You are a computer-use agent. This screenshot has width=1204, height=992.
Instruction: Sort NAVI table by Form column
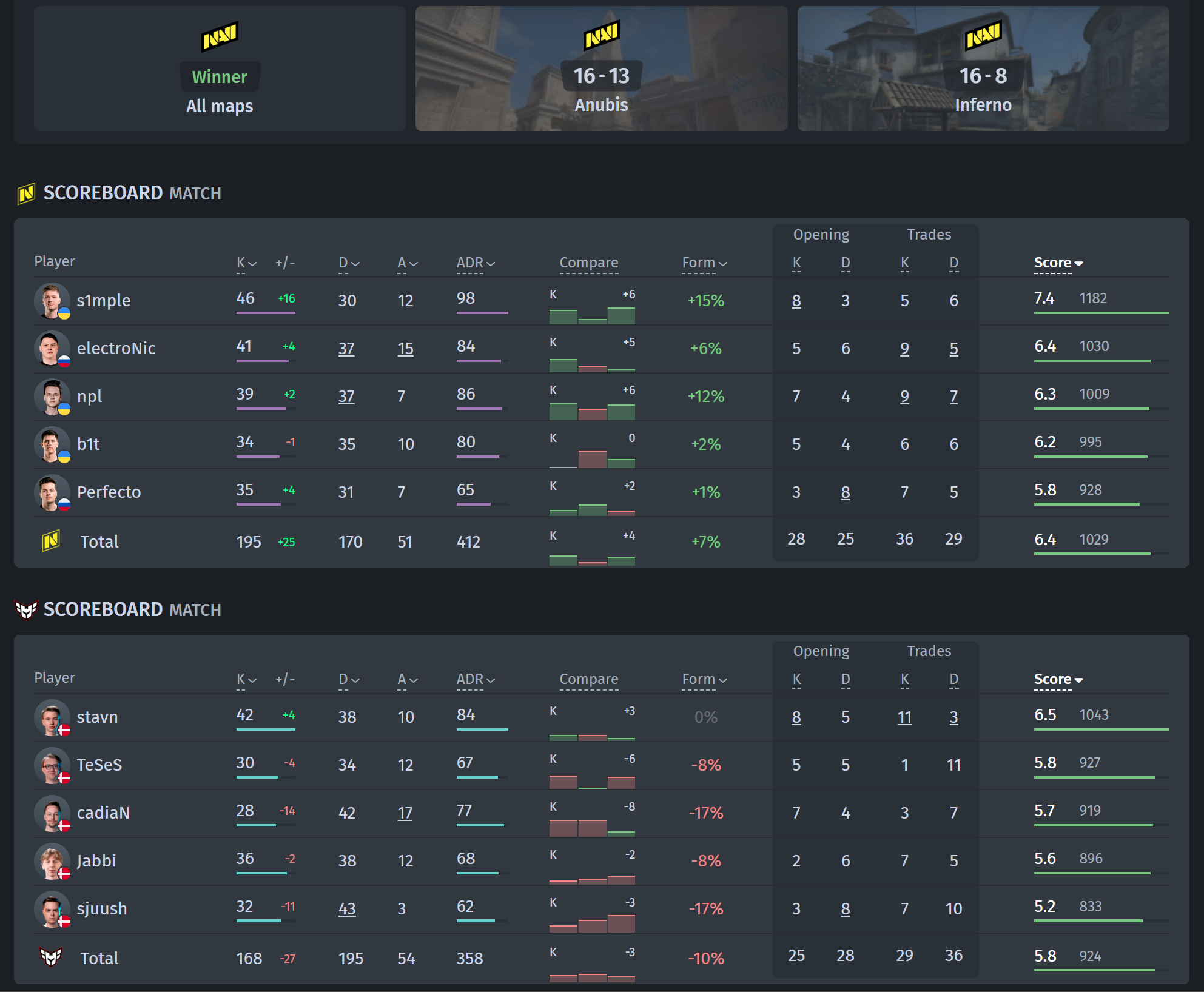[704, 263]
